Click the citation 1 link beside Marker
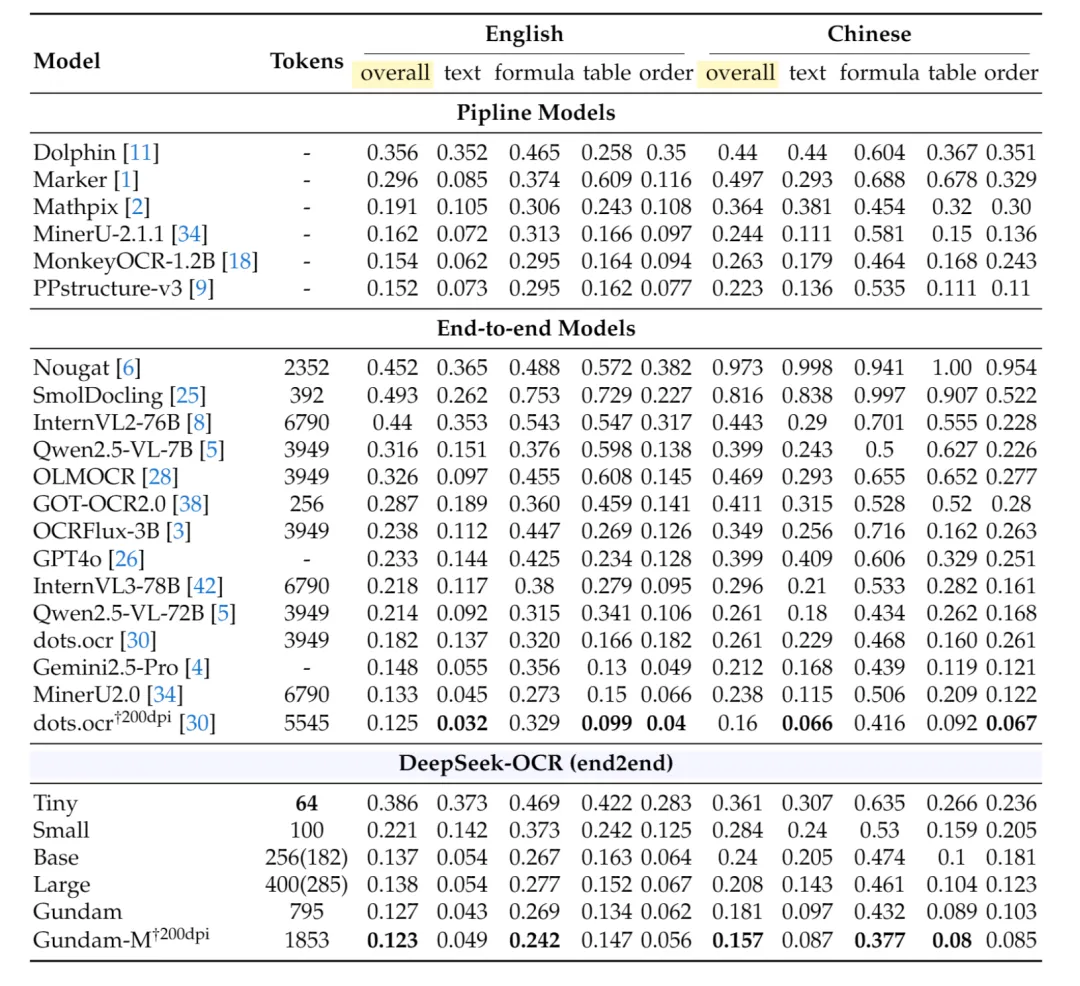 [125, 180]
